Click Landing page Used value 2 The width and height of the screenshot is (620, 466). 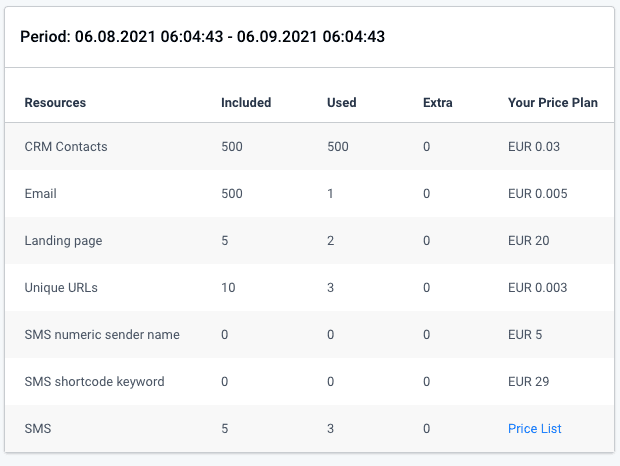331,241
